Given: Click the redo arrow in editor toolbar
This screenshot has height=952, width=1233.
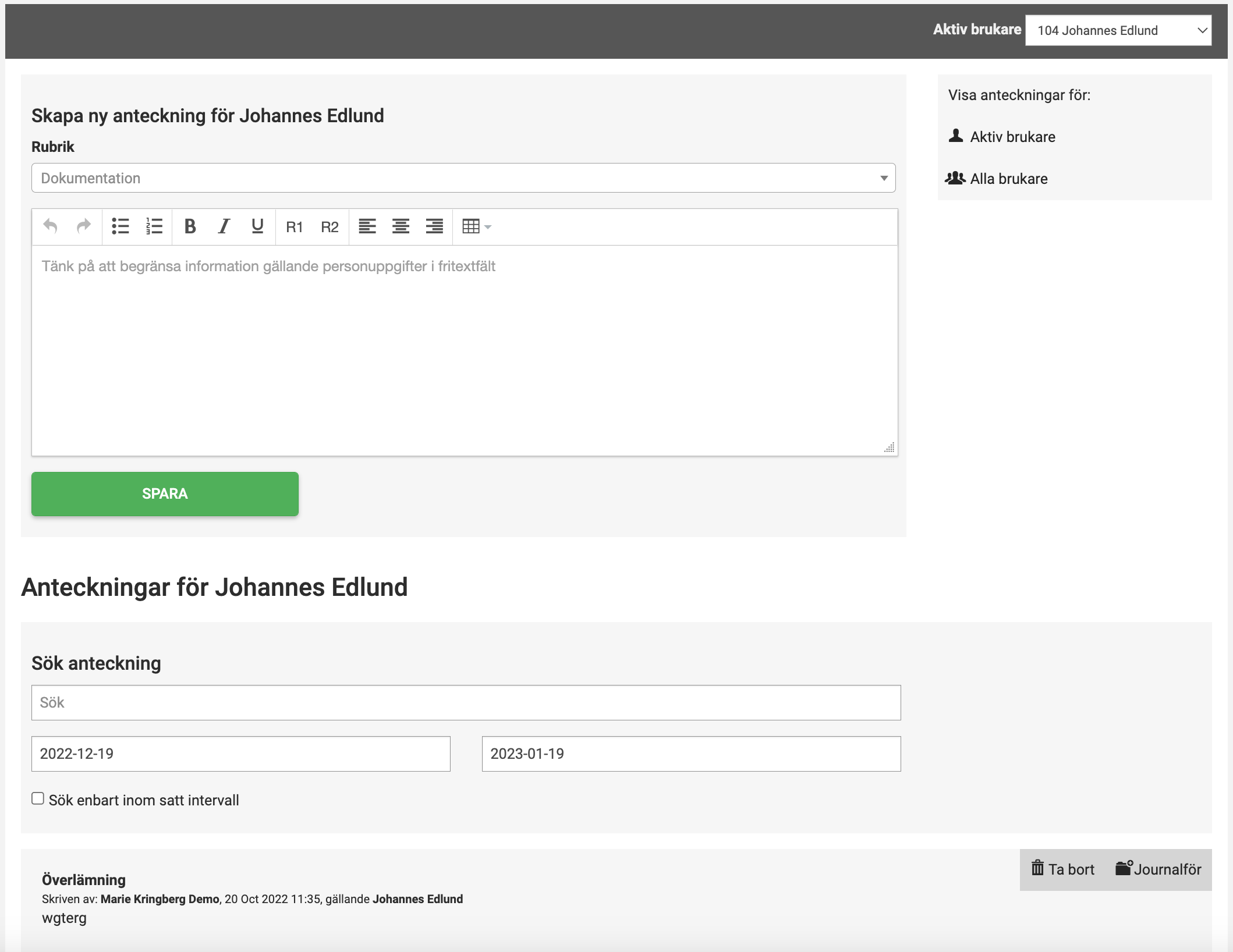Looking at the screenshot, I should 84,226.
